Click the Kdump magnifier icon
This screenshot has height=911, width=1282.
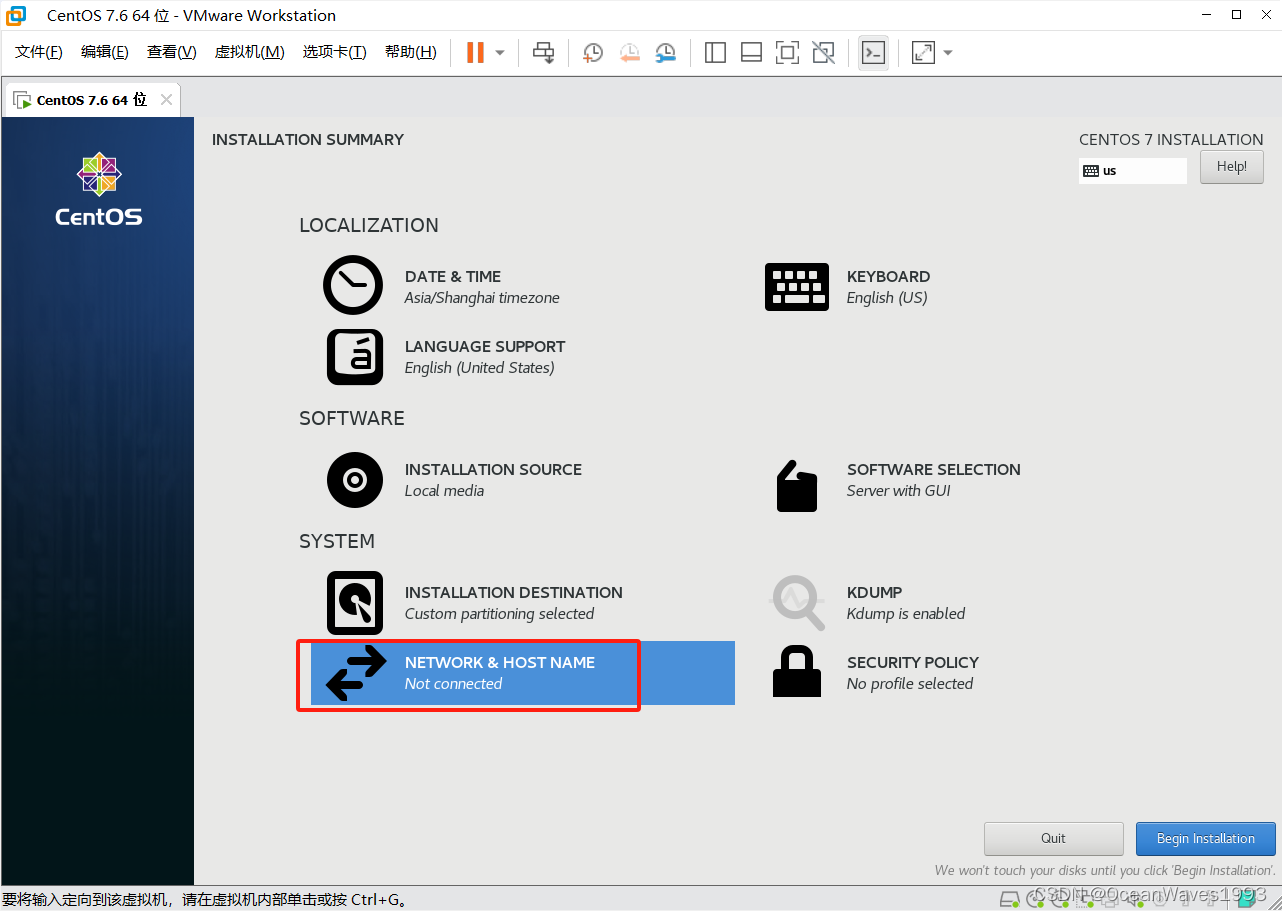tap(798, 602)
